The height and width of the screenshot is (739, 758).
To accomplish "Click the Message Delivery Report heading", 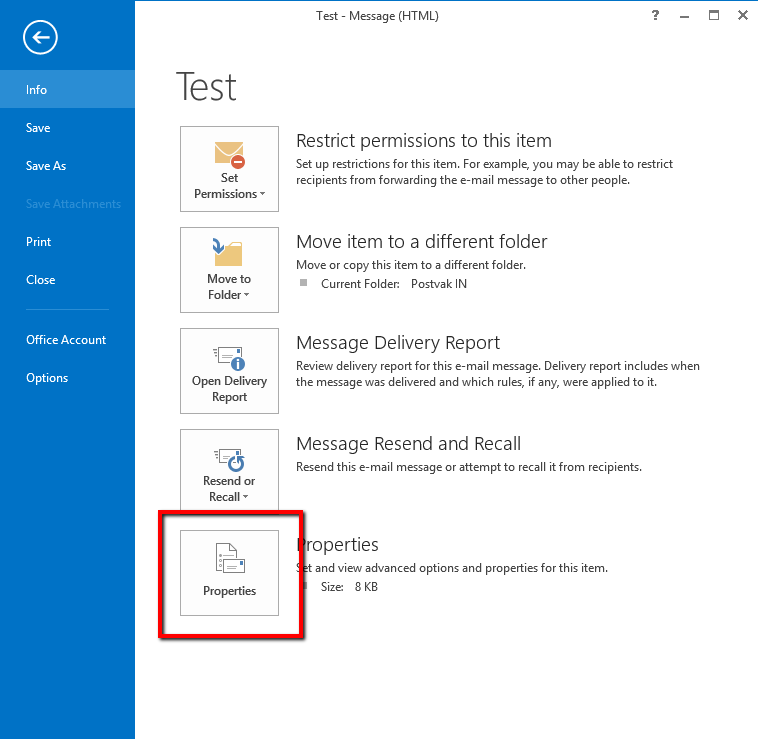I will click(398, 343).
